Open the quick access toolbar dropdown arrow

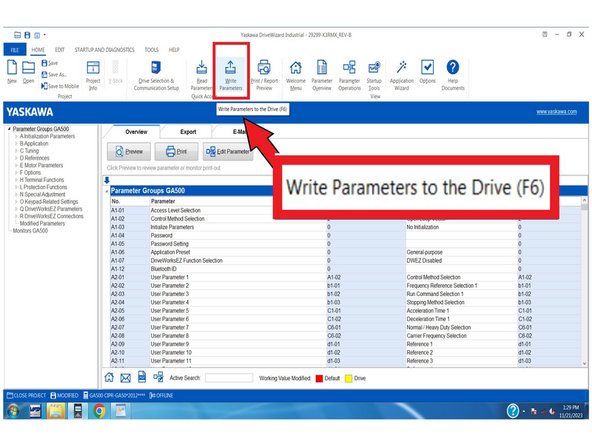(45, 35)
